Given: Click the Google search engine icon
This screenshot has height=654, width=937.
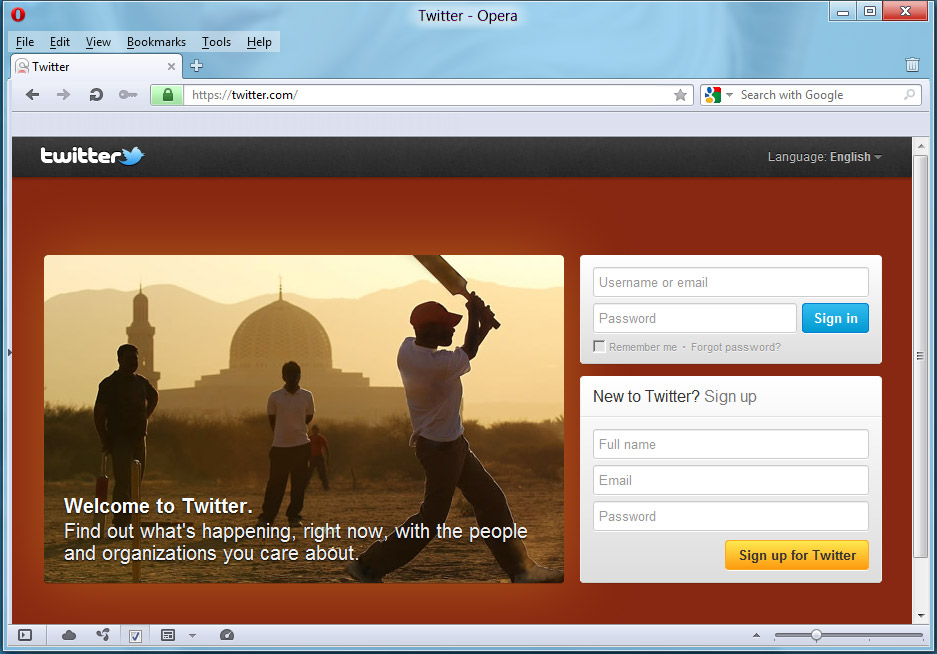Looking at the screenshot, I should coord(712,94).
